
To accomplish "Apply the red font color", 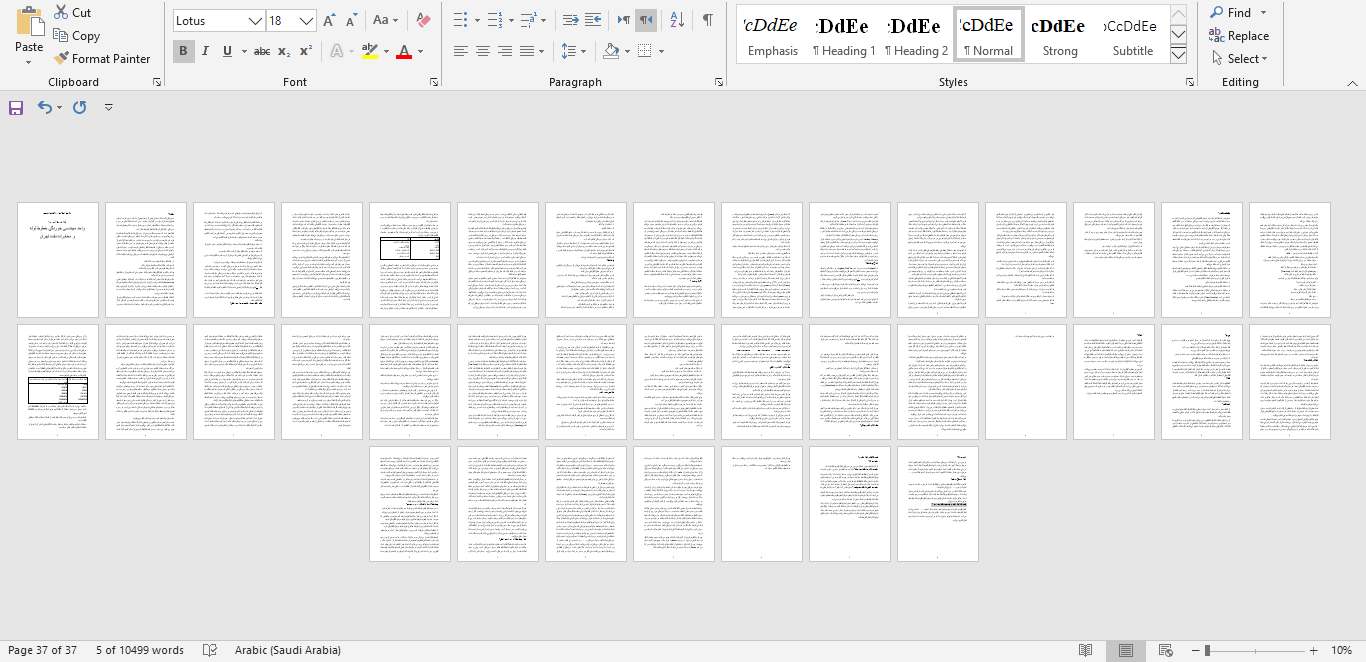I will coord(404,51).
